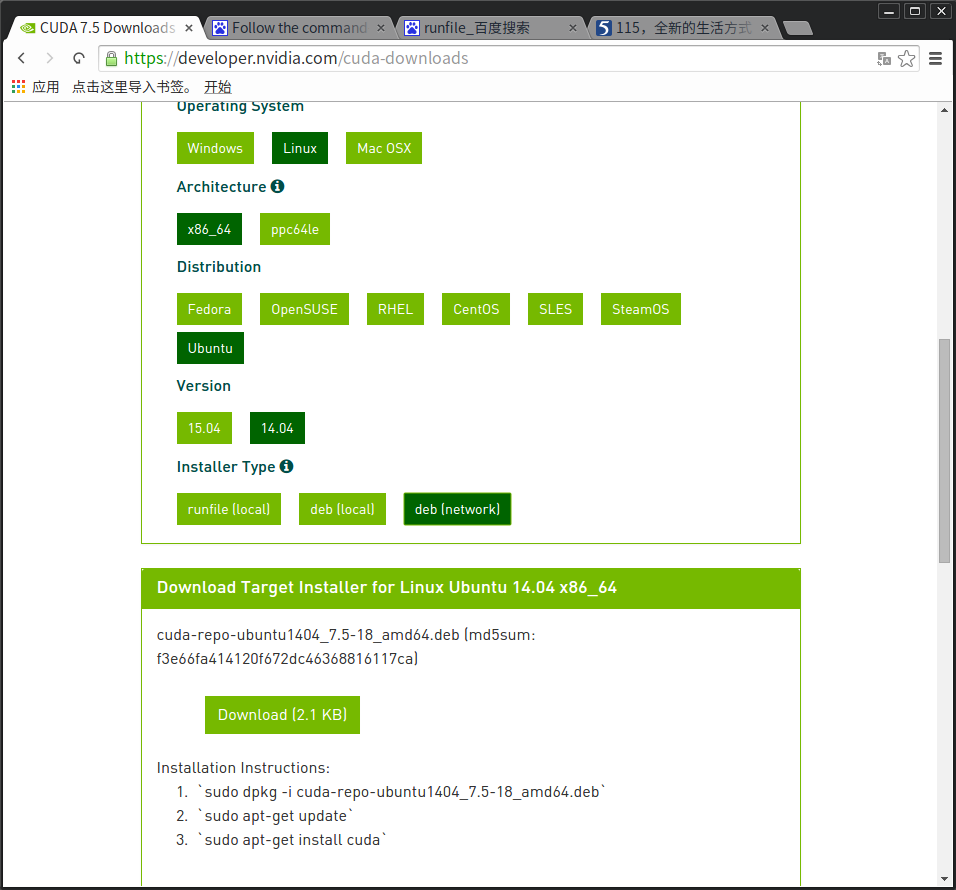Open the apps grid icon in bookmarks bar

pos(18,87)
